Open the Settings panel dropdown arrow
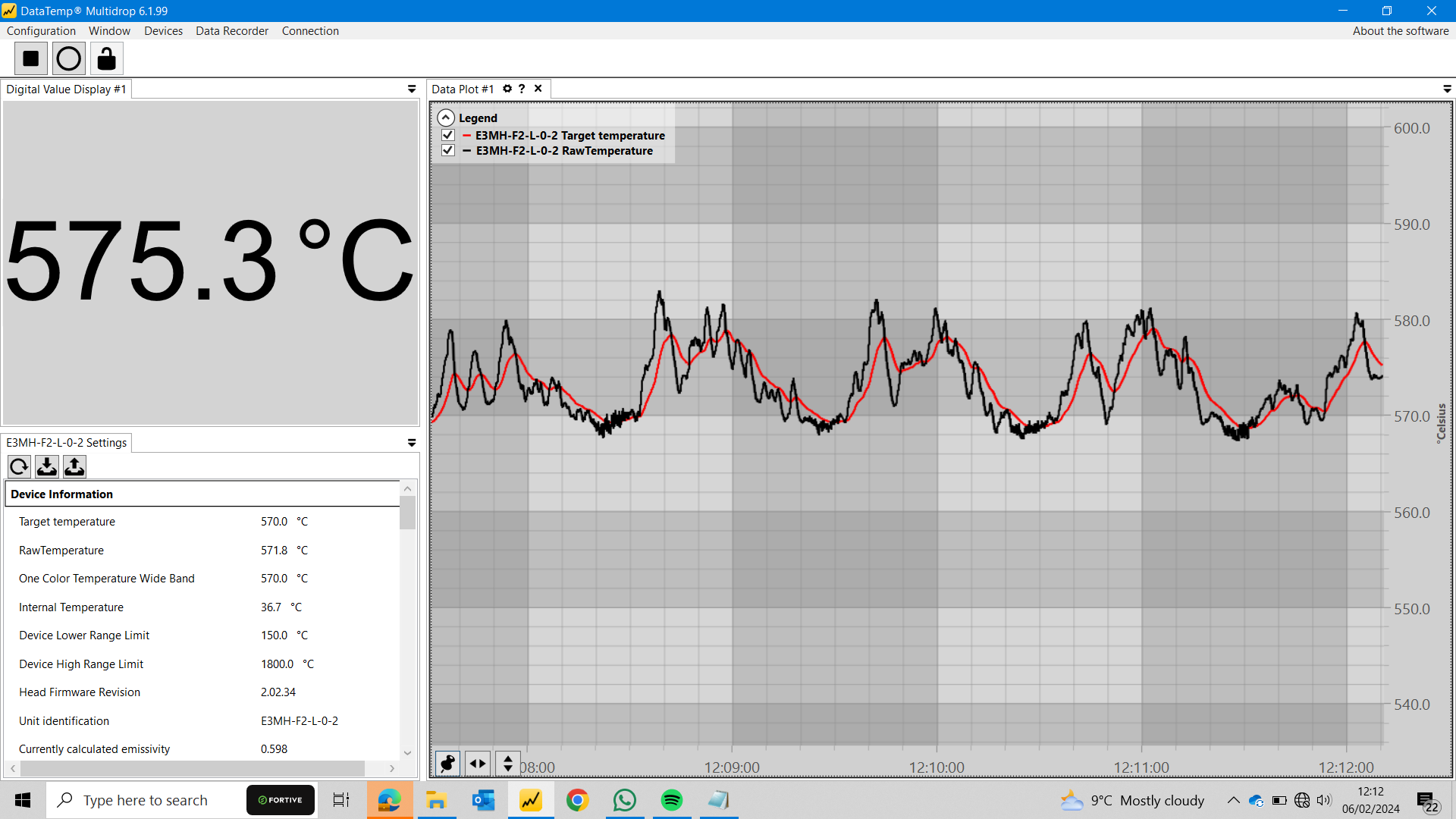The image size is (1456, 819). [x=412, y=442]
